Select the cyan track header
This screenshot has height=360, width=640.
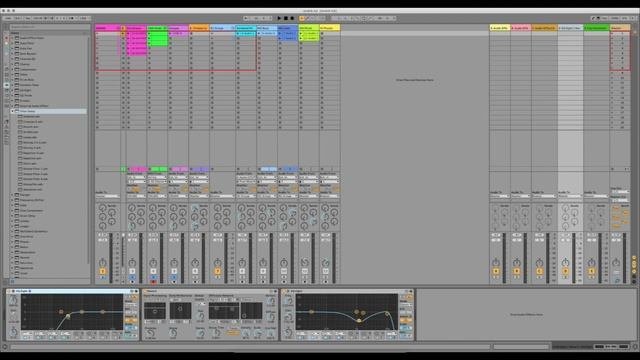tap(246, 28)
